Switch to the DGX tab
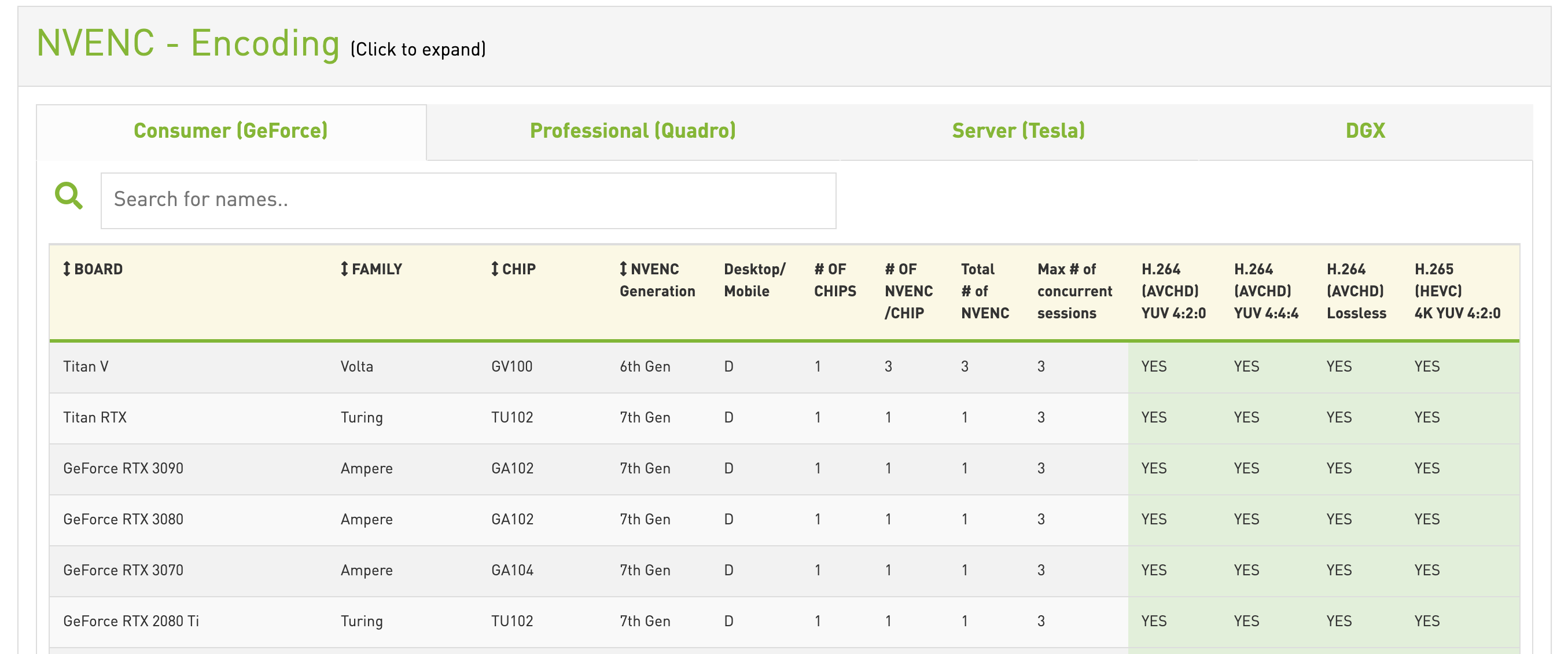This screenshot has width=1568, height=654. (1365, 131)
